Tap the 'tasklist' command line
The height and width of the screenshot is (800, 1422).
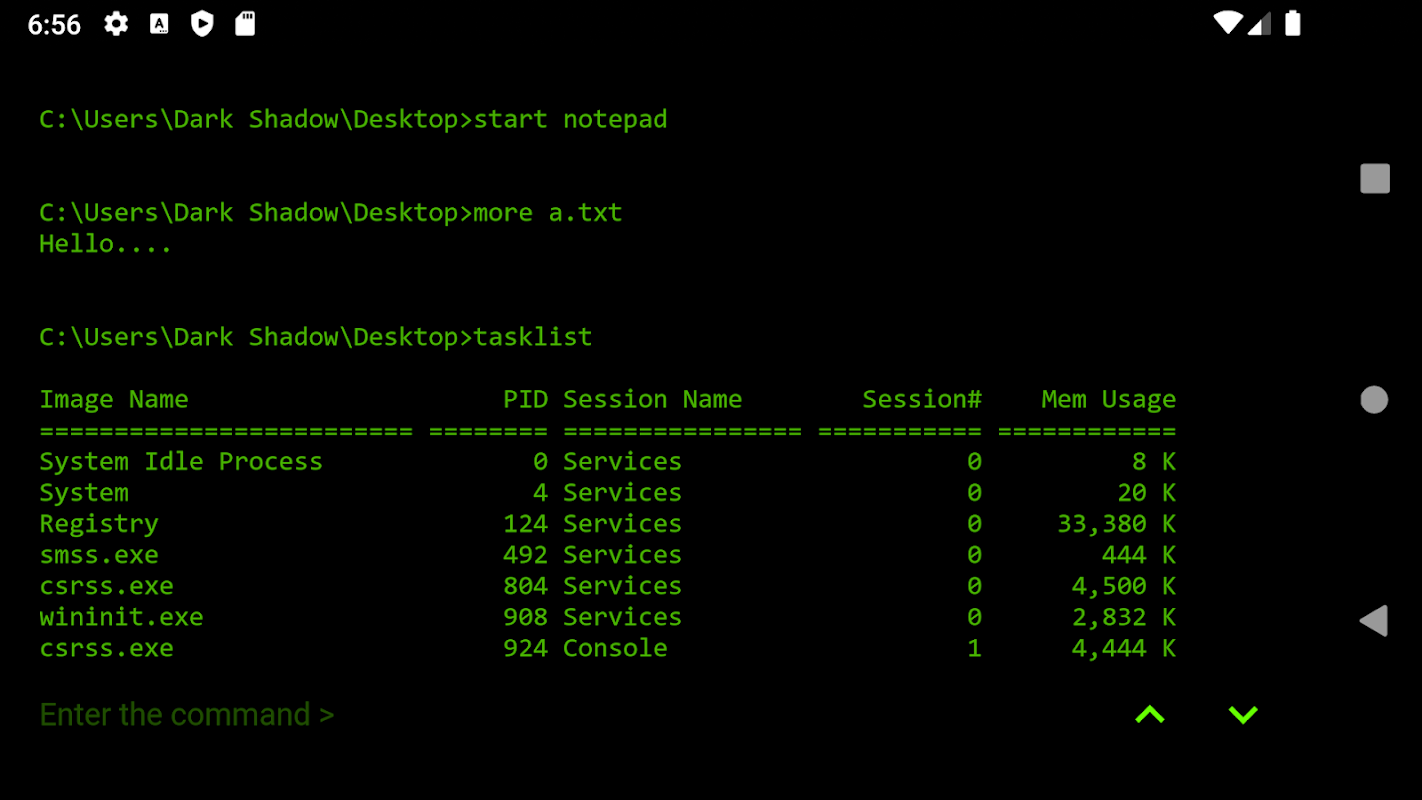[x=315, y=337]
